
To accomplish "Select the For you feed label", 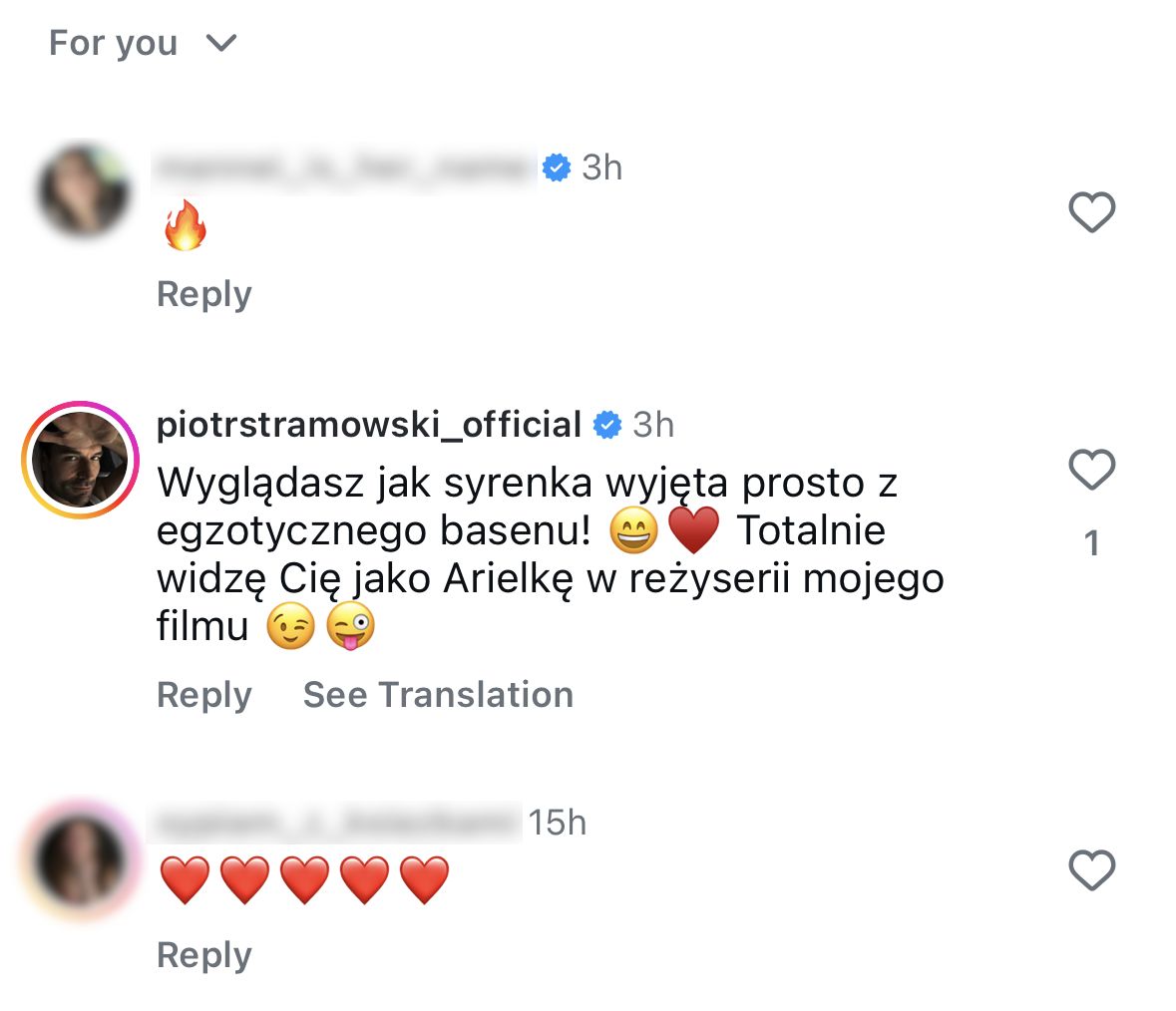I will (x=112, y=42).
